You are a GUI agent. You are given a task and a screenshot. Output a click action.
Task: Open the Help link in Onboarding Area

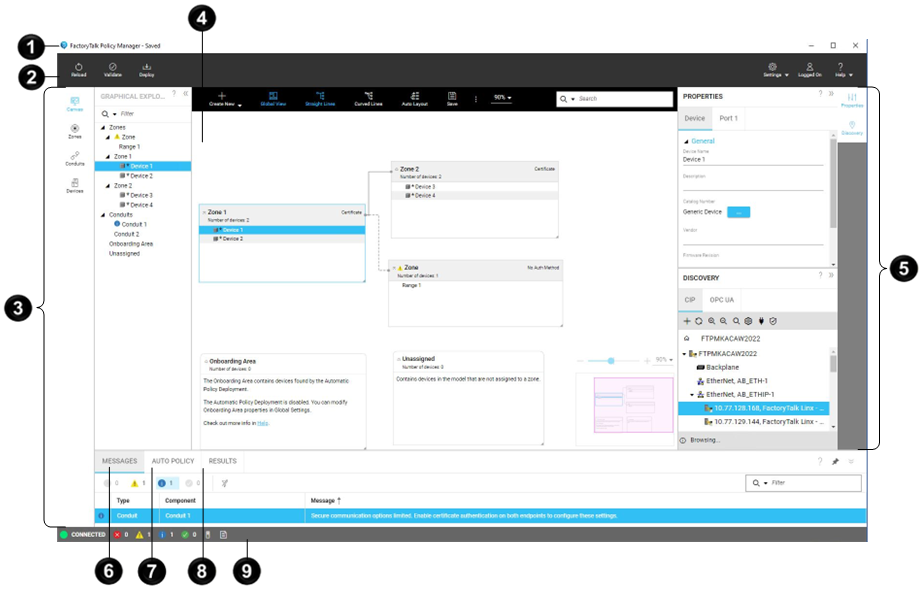262,423
